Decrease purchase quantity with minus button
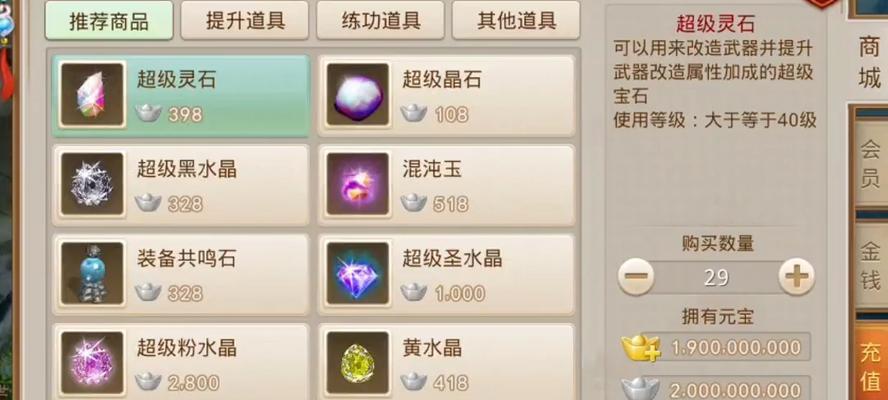 click(x=636, y=277)
